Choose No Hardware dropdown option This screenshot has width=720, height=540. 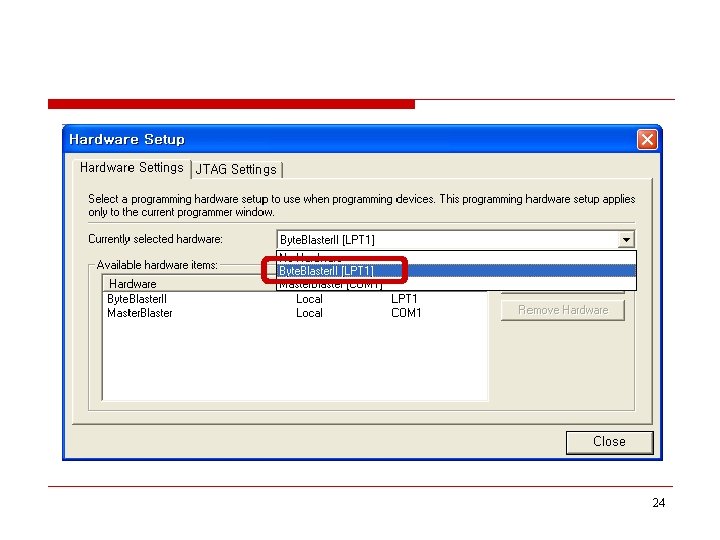coord(456,257)
